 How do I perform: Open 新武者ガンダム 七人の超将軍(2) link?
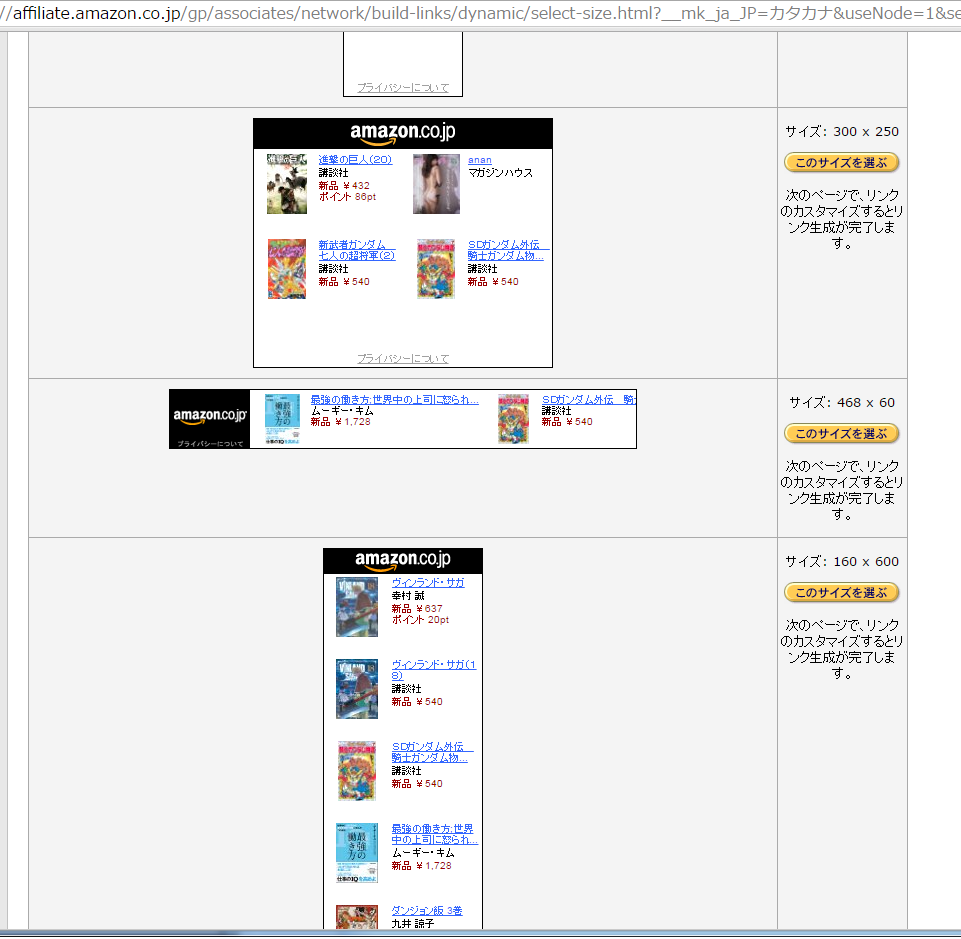(357, 250)
